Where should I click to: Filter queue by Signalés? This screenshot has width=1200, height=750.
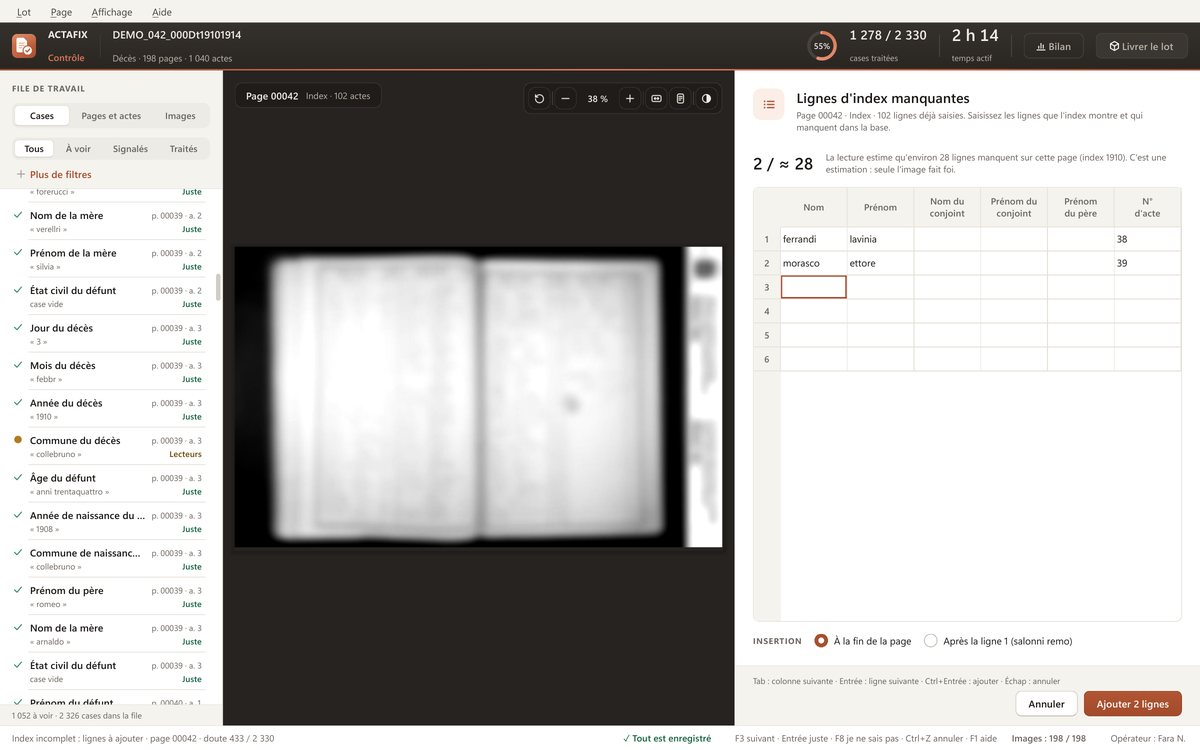(x=130, y=149)
